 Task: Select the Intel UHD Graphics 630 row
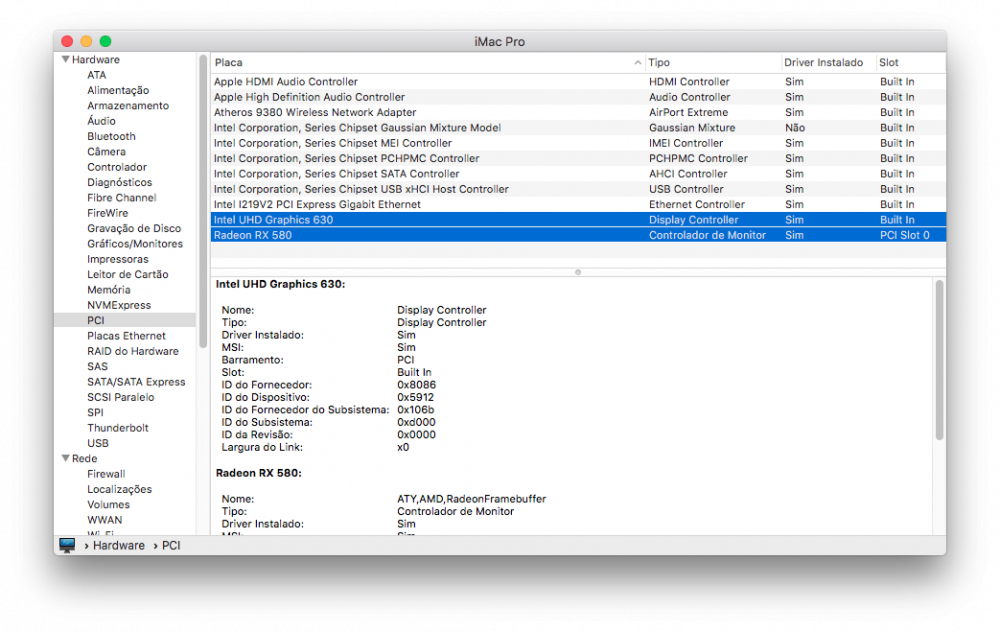click(x=578, y=219)
